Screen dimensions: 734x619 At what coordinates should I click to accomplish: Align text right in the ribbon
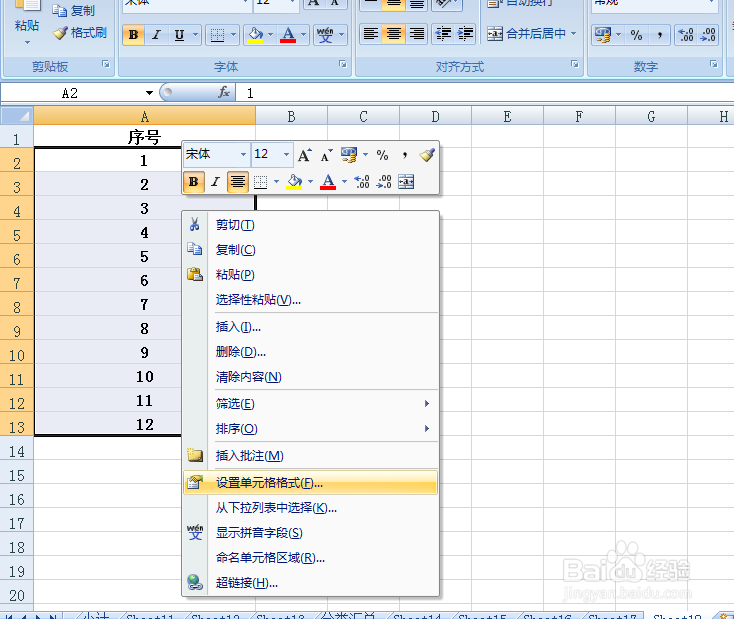[x=416, y=34]
